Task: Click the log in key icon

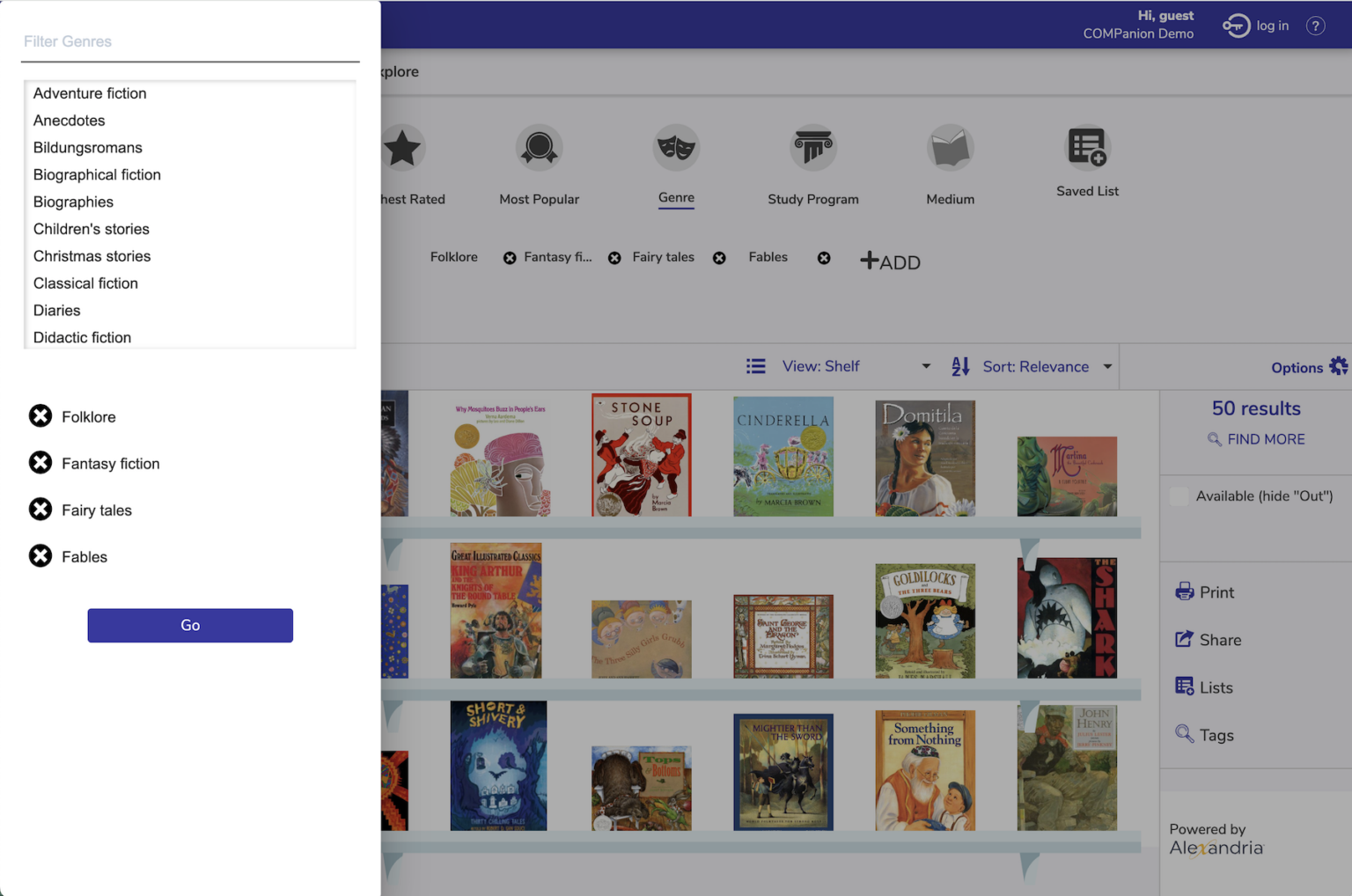Action: (1236, 26)
